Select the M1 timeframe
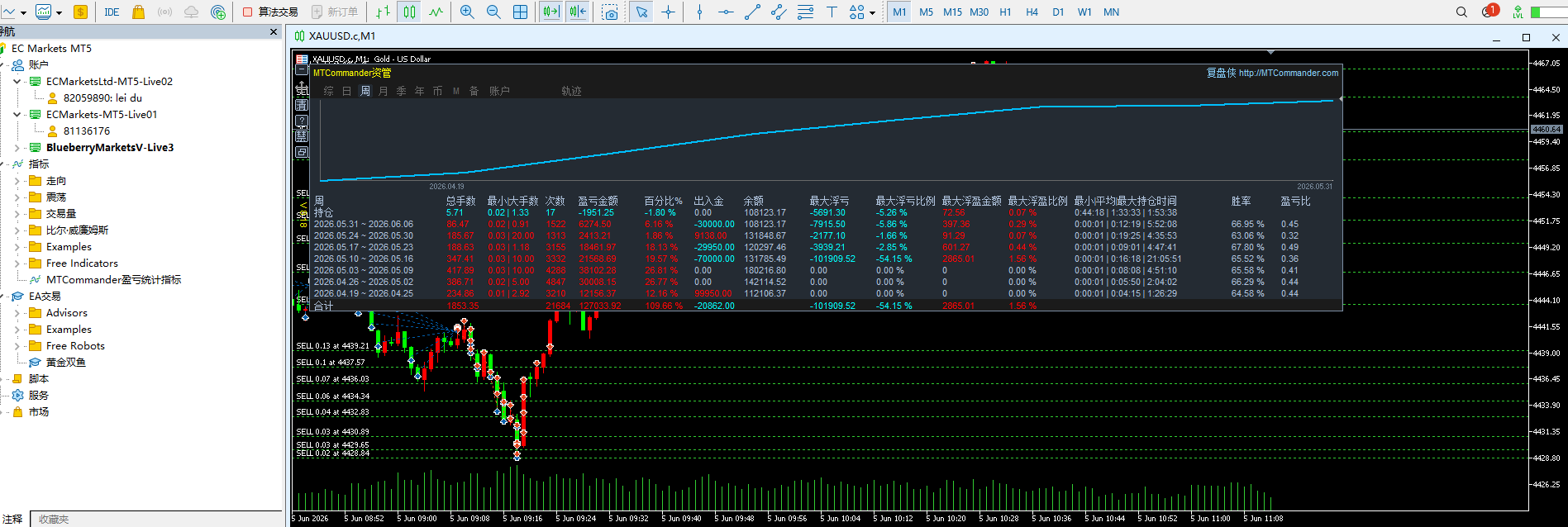Viewport: 1568px width, 527px height. pos(899,12)
